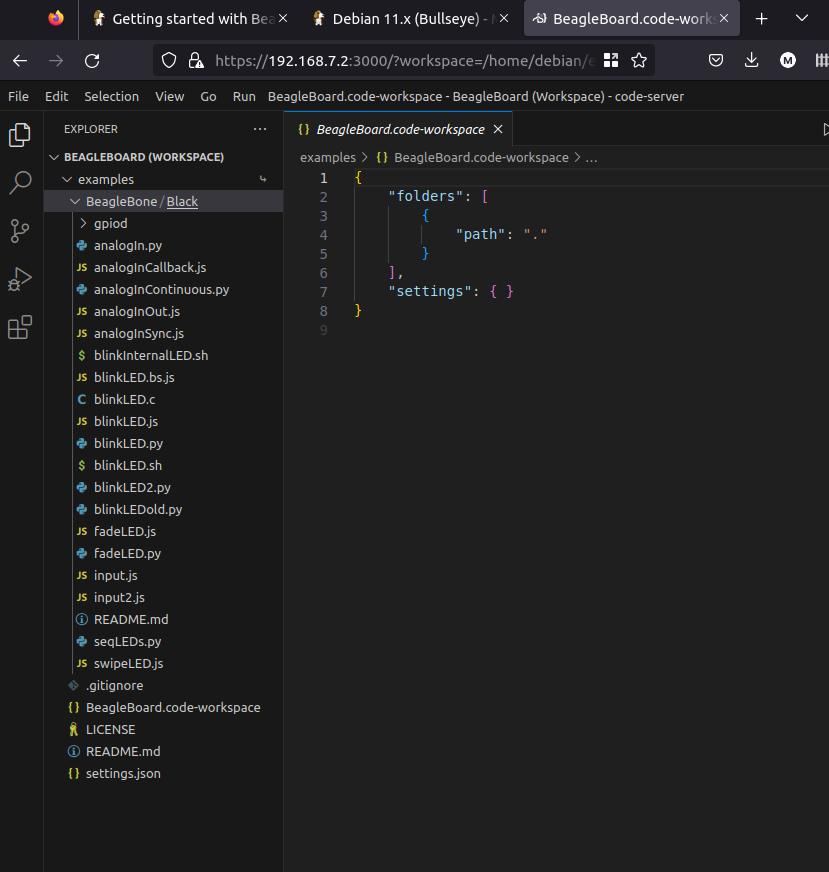Open analogInCallback.js file
829x872 pixels.
tap(150, 267)
